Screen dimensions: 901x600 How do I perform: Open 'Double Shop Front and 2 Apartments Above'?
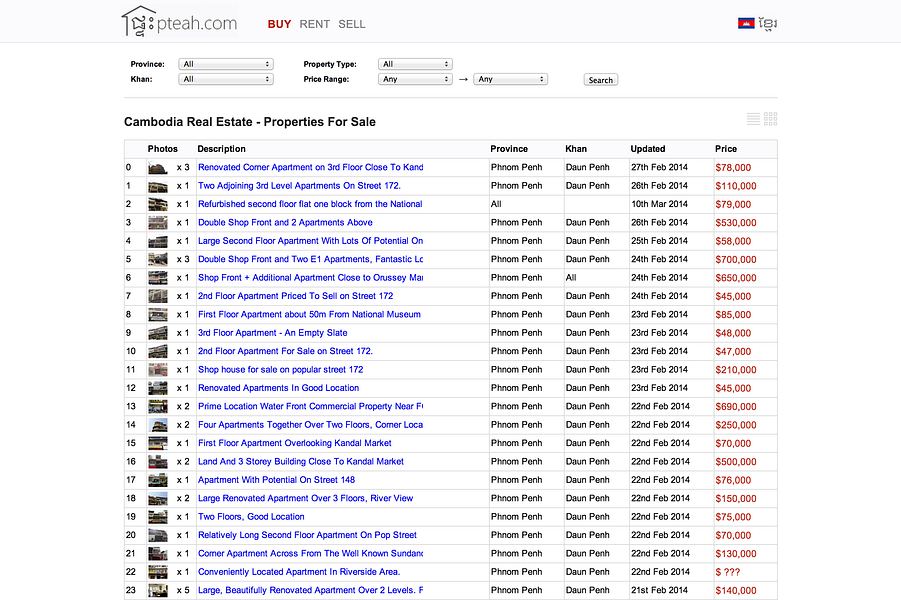pyautogui.click(x=285, y=222)
